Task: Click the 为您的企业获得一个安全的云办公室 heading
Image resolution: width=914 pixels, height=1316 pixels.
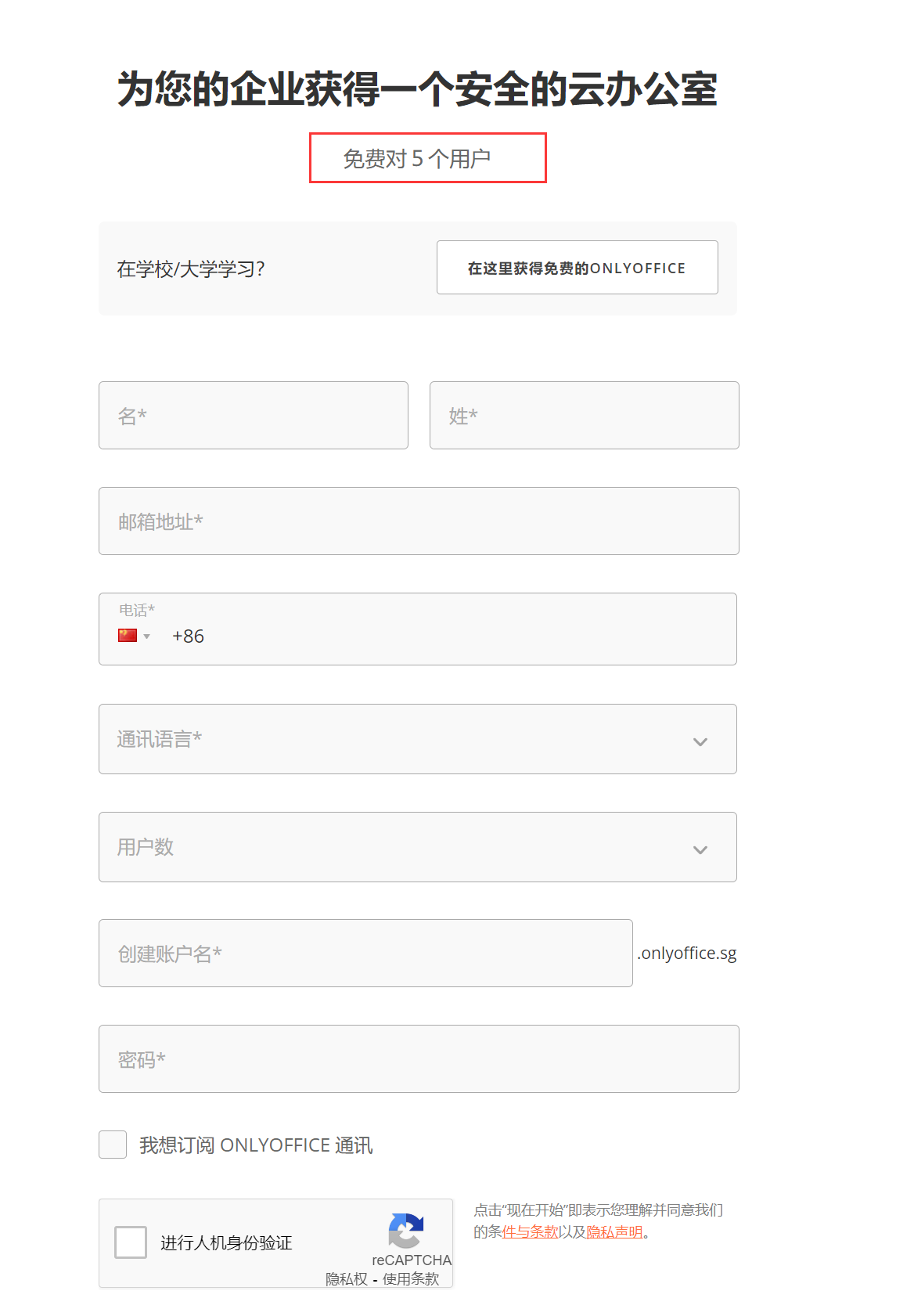Action: click(x=417, y=88)
